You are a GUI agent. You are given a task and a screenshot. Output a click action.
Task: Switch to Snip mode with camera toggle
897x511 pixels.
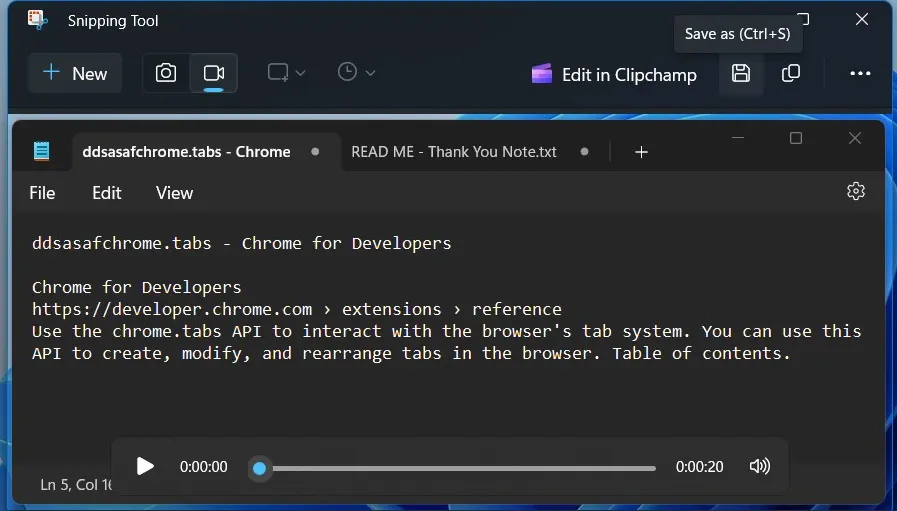coord(166,73)
